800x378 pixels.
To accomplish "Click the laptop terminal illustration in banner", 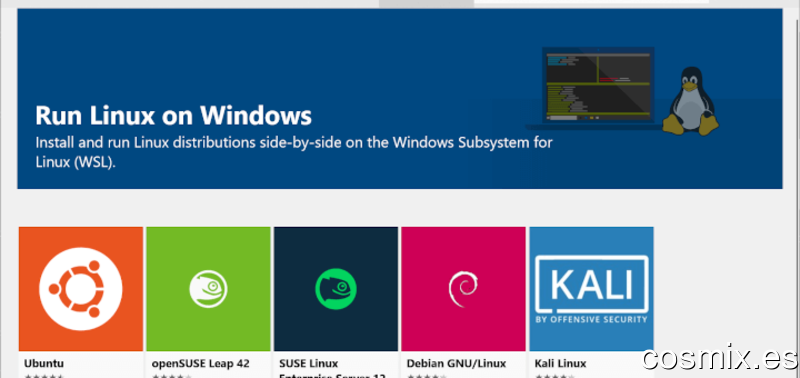I will point(597,87).
